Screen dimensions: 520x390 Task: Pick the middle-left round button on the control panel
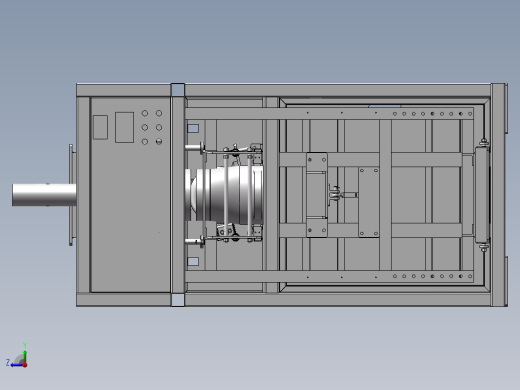tap(145, 127)
